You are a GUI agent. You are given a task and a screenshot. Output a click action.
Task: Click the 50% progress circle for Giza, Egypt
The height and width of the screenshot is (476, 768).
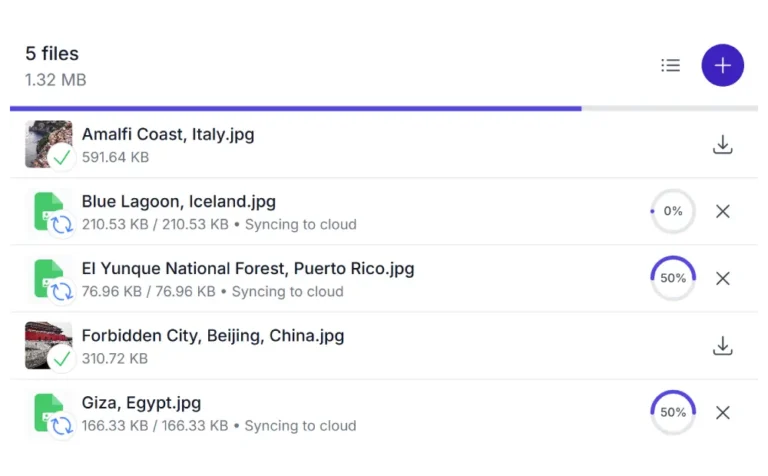pyautogui.click(x=673, y=412)
